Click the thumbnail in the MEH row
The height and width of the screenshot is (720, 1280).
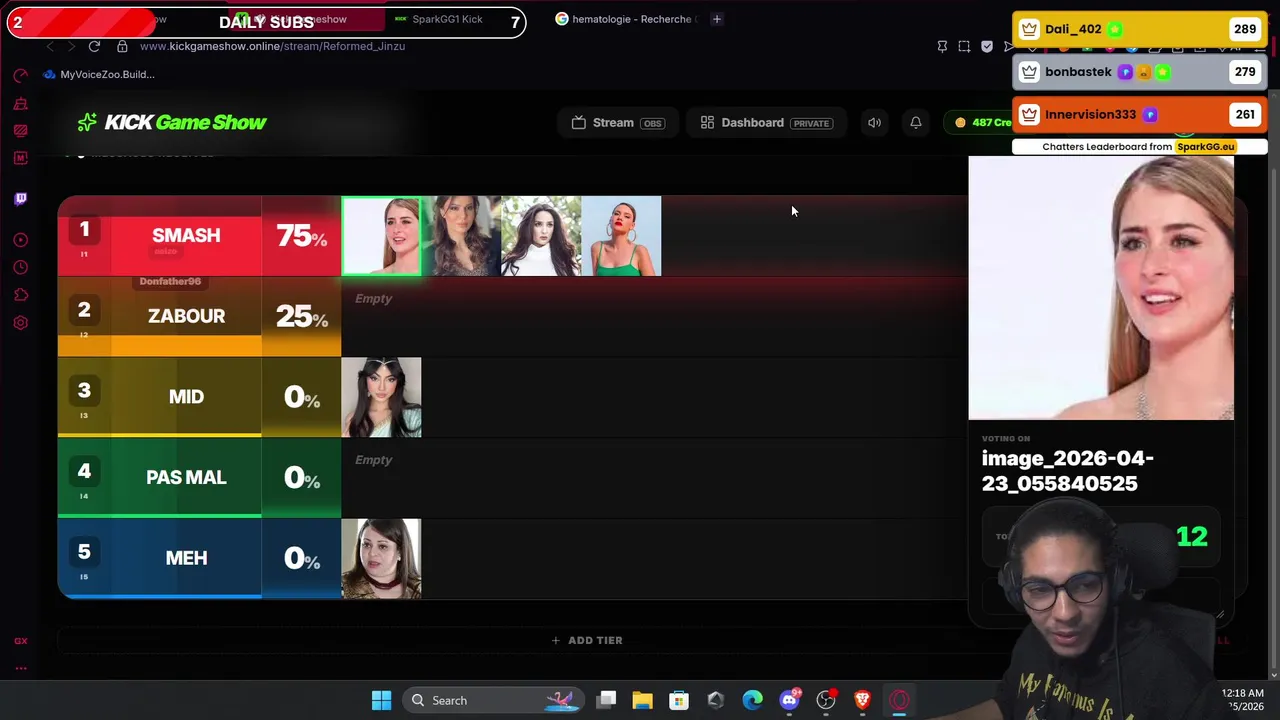pyautogui.click(x=381, y=558)
